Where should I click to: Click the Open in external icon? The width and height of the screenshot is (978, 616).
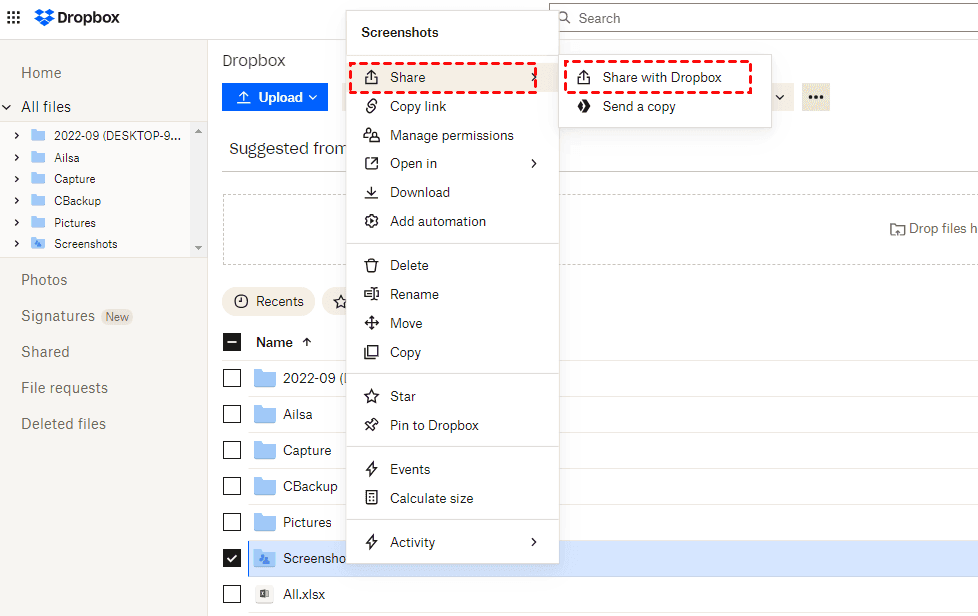[x=371, y=163]
